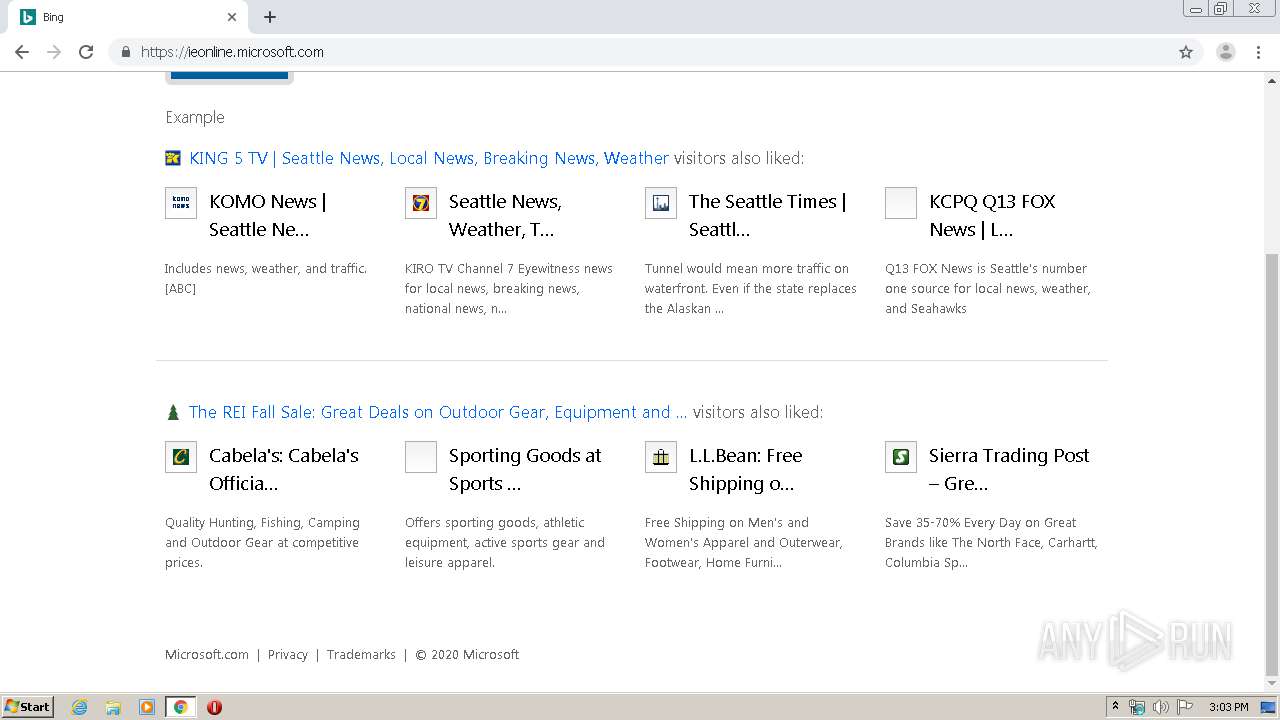This screenshot has height=720, width=1280.
Task: Show hidden tray icons arrow
Action: tap(1115, 707)
